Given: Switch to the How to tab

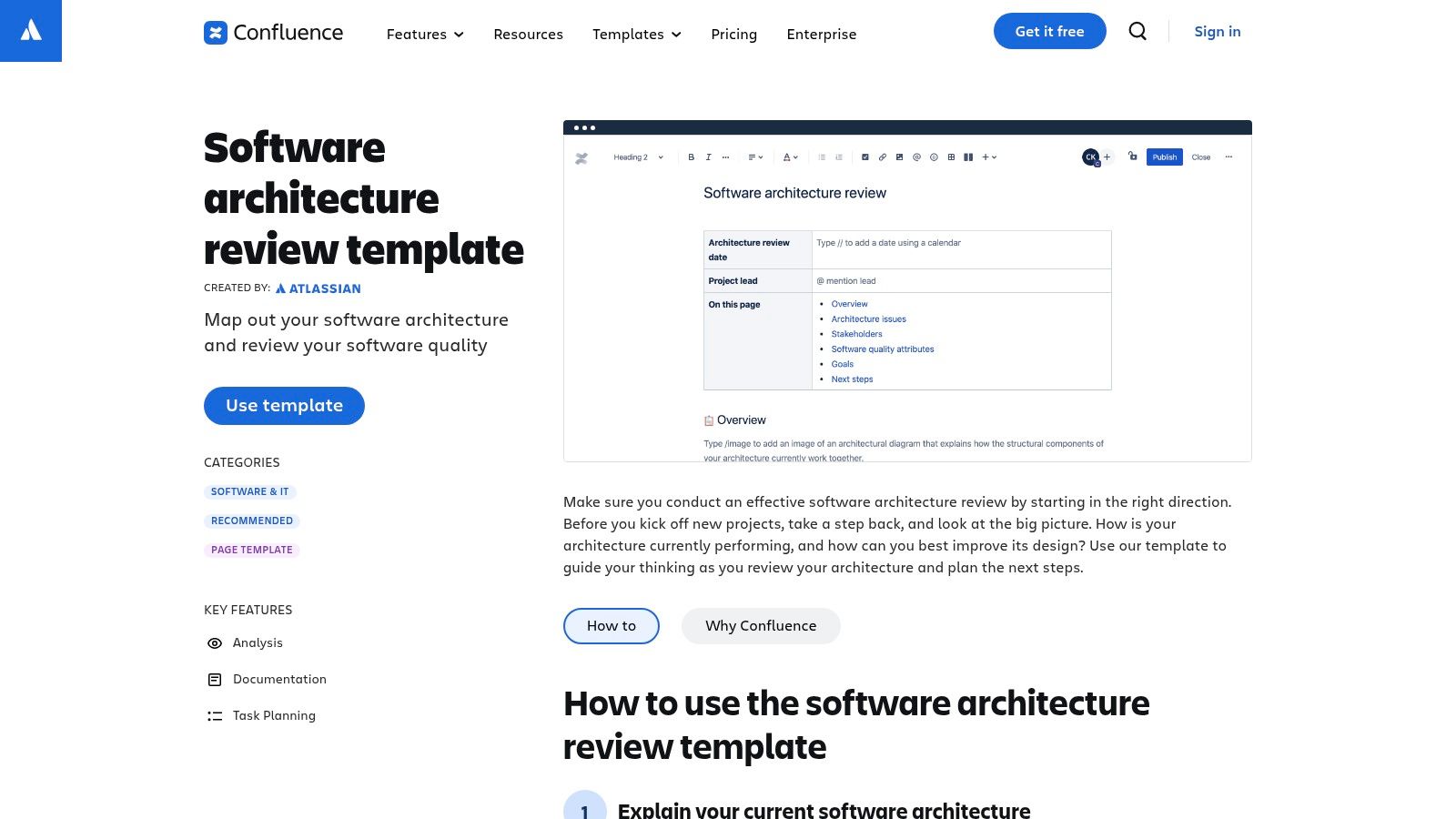Looking at the screenshot, I should 612,626.
